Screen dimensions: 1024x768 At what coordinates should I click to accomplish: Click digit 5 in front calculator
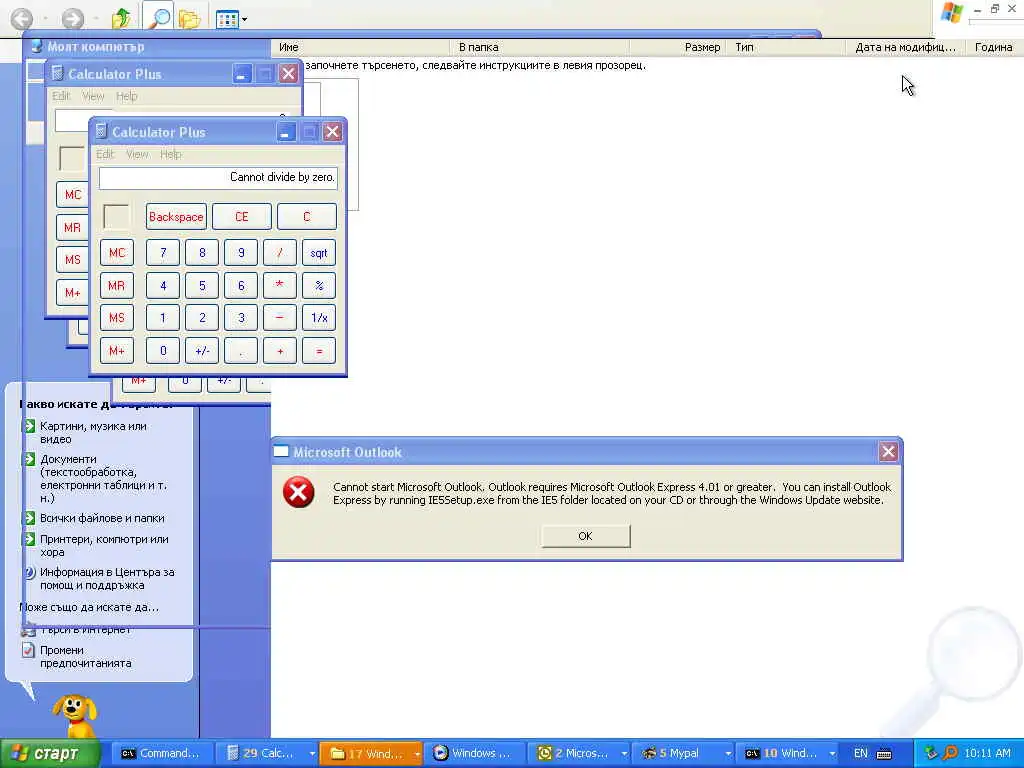(202, 285)
